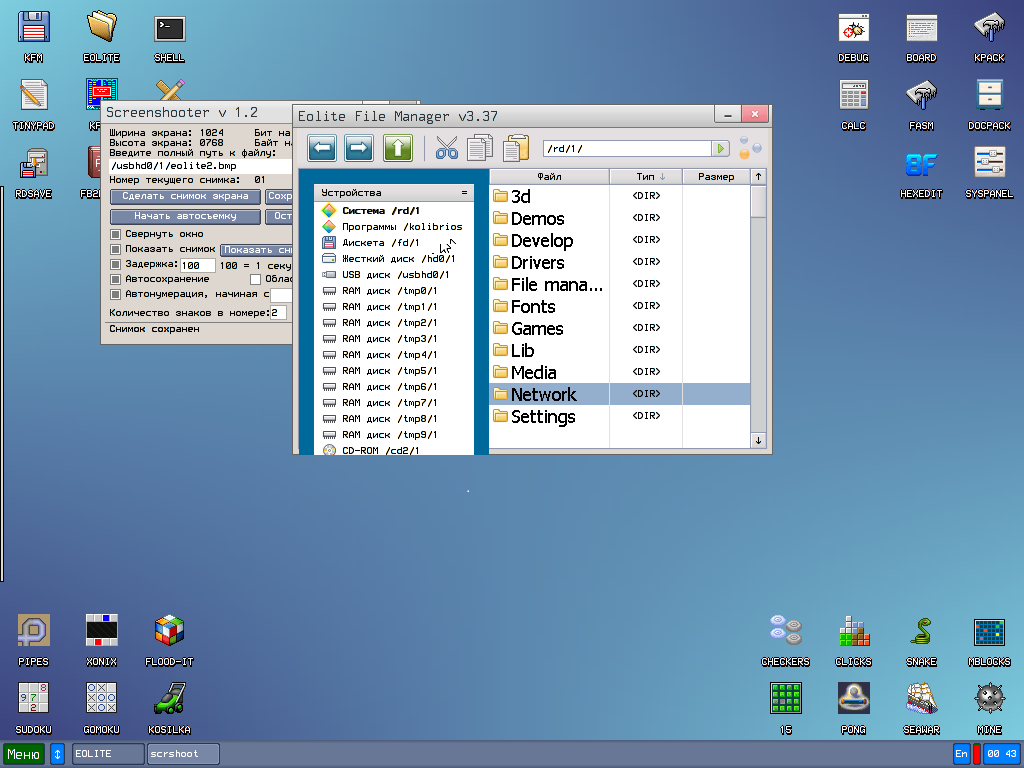Select USB диск /usbhd0/1 device
The width and height of the screenshot is (1024, 768).
395,275
